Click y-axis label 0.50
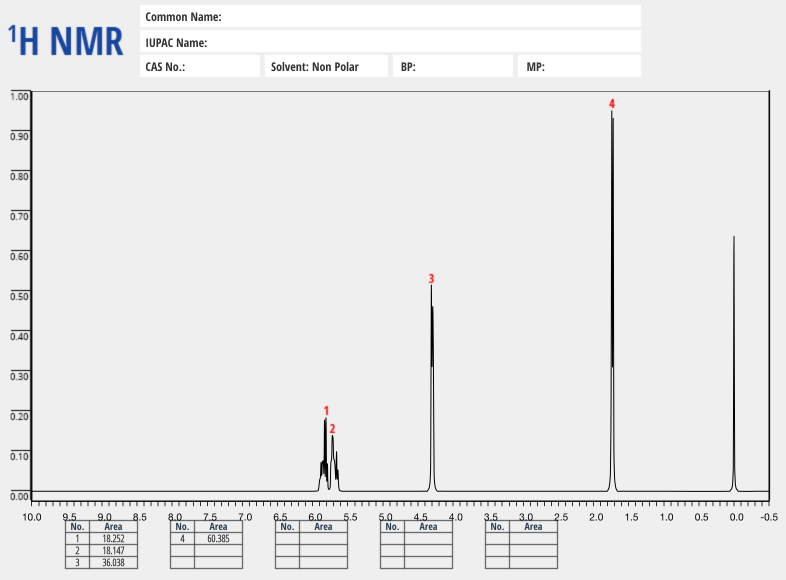786x580 pixels. (20, 296)
